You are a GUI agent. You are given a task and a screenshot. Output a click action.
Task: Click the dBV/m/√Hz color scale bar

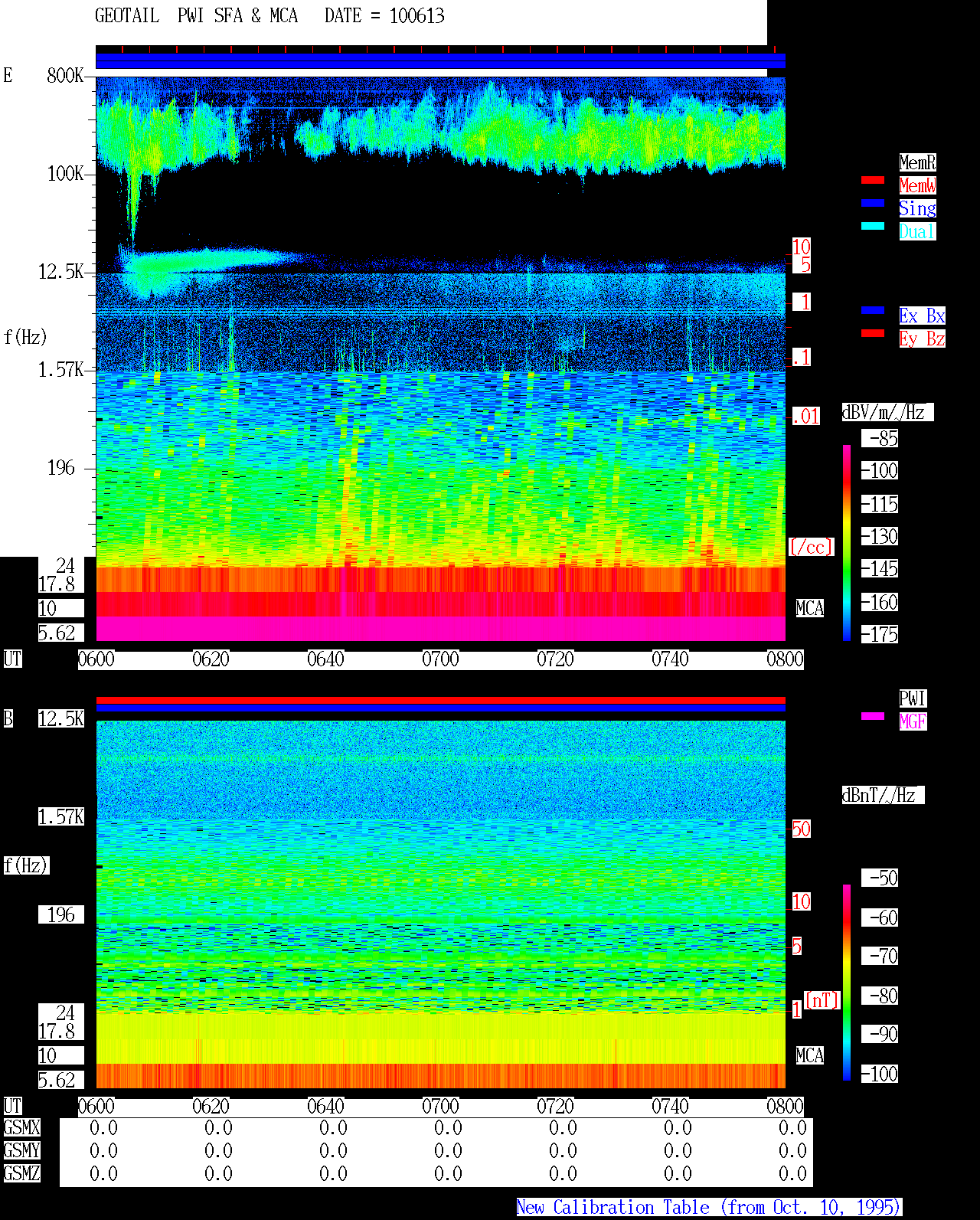847,543
